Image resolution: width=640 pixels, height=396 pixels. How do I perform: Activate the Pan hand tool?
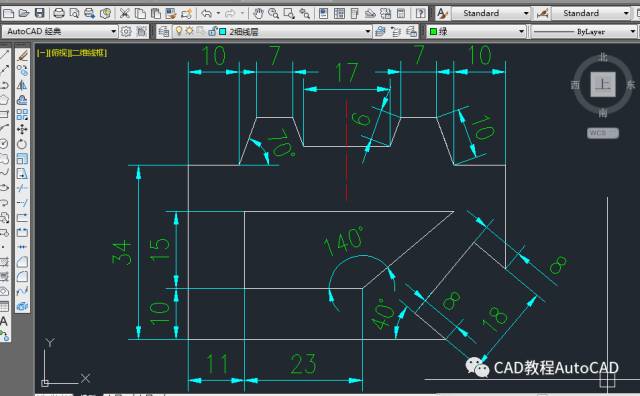(258, 13)
